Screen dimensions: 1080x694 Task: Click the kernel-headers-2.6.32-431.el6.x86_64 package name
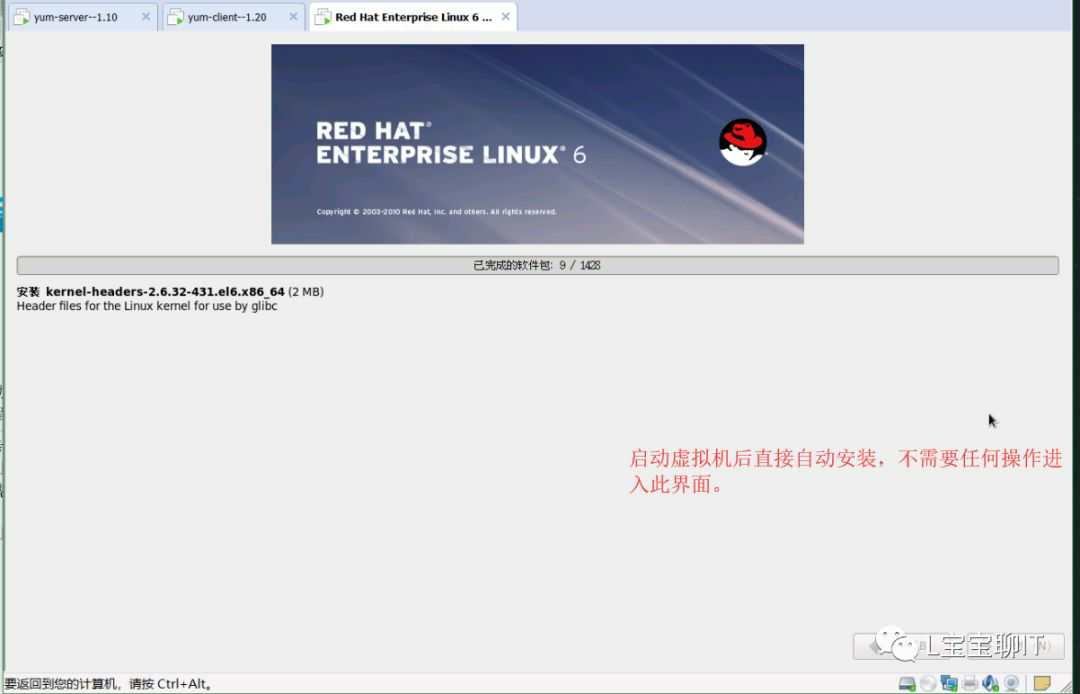pyautogui.click(x=165, y=292)
